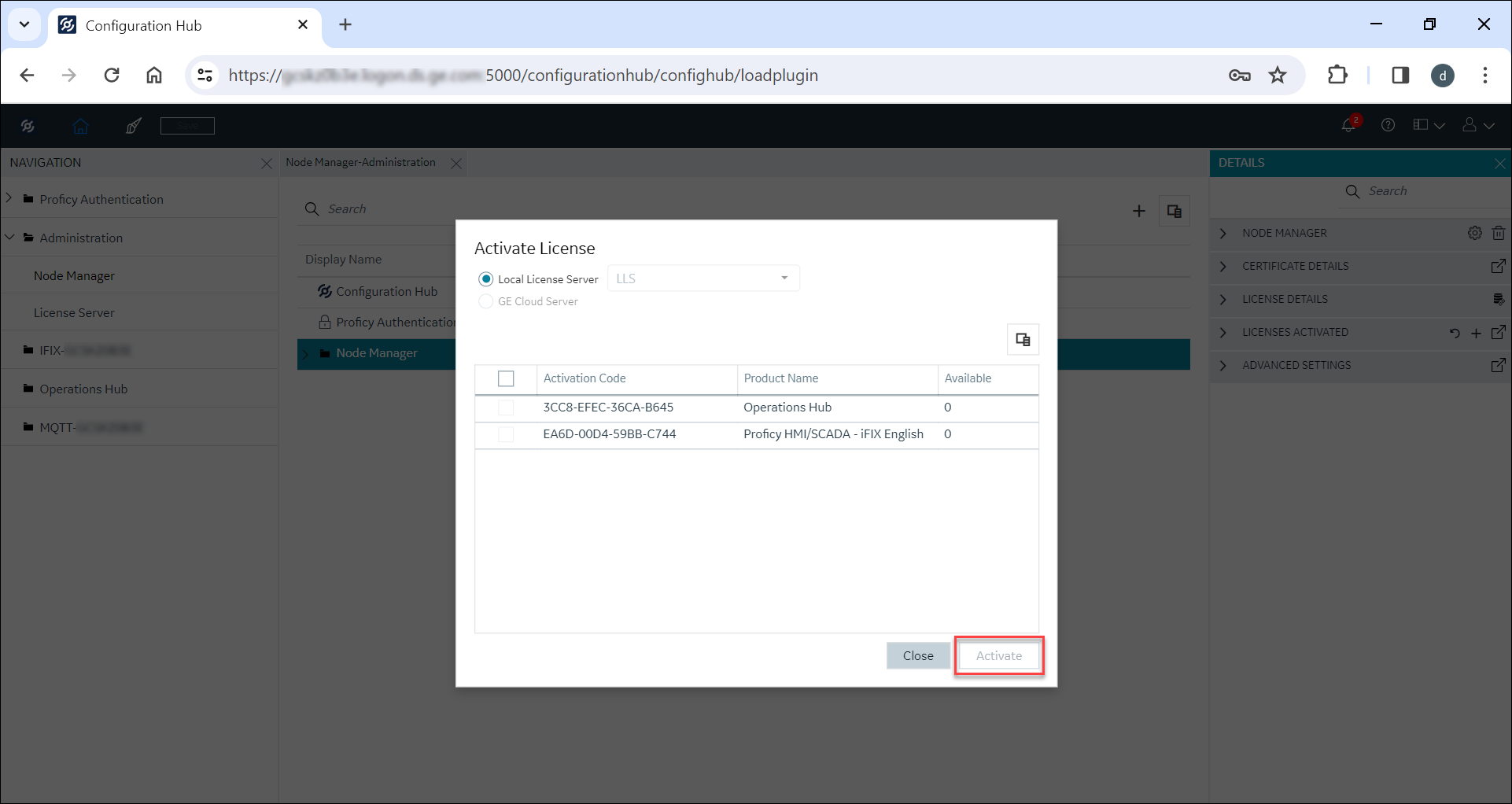Click the Node Manager delete trash icon
Viewport: 1512px width, 804px height.
(1499, 233)
